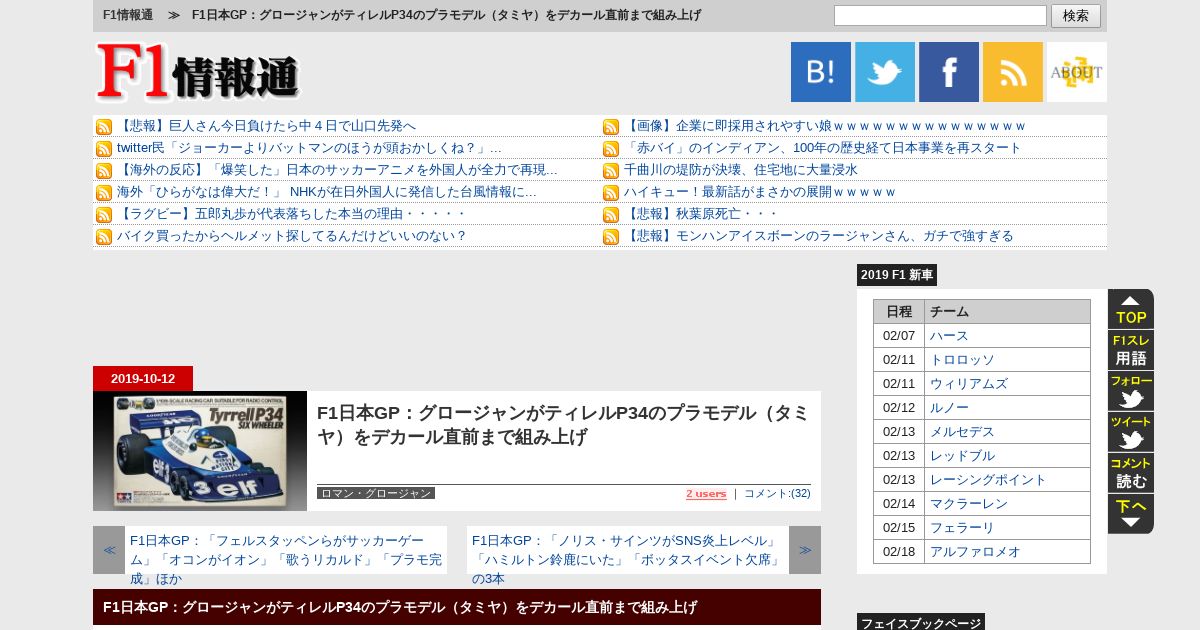The height and width of the screenshot is (630, 1200).
Task: Click the previous article « arrow
Action: pos(109,550)
